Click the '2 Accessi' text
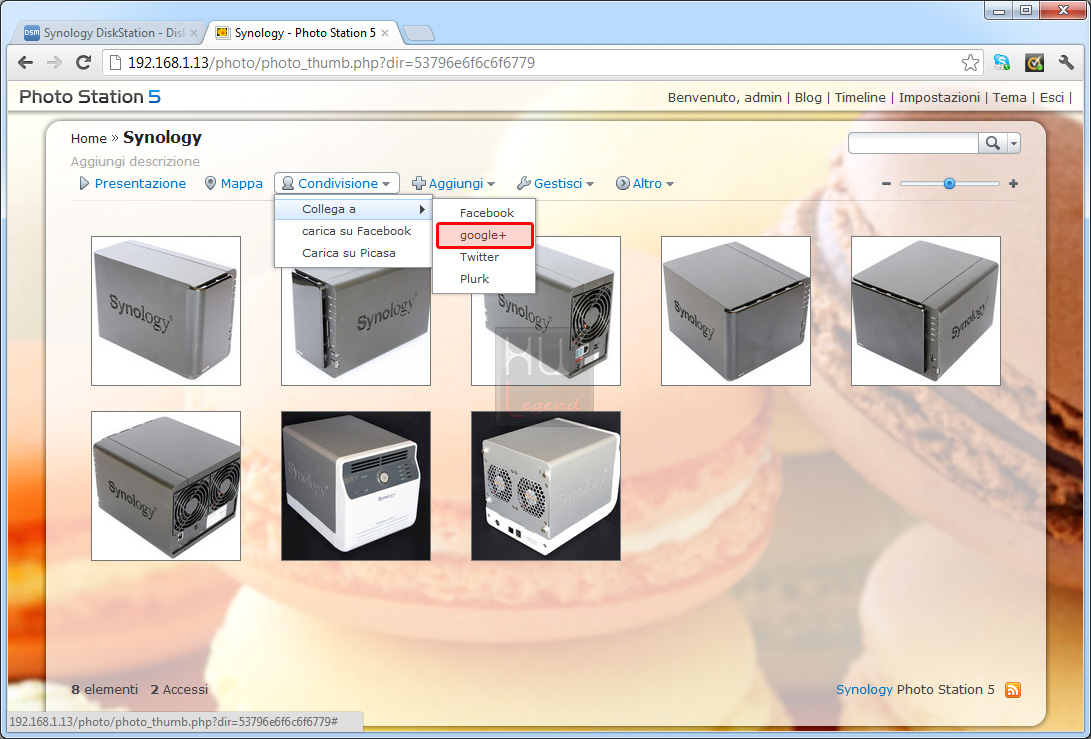Image resolution: width=1091 pixels, height=739 pixels. pyautogui.click(x=179, y=690)
